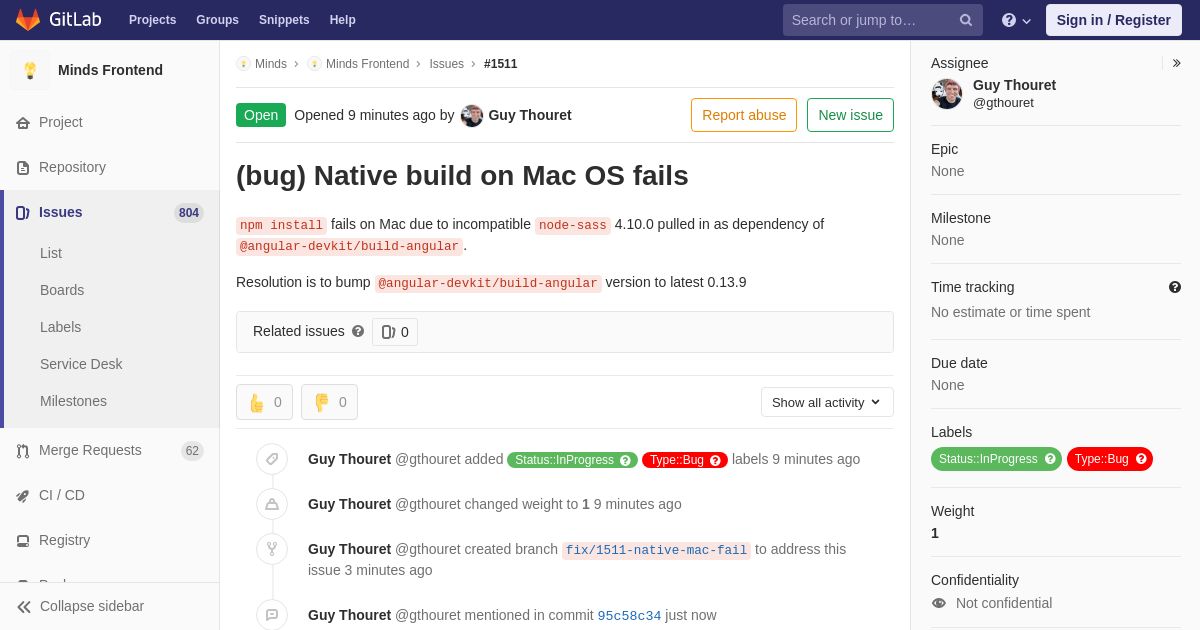Screen dimensions: 1200x630
Task: Click Guy Thouret's avatar in issue header
Action: pyautogui.click(x=472, y=115)
